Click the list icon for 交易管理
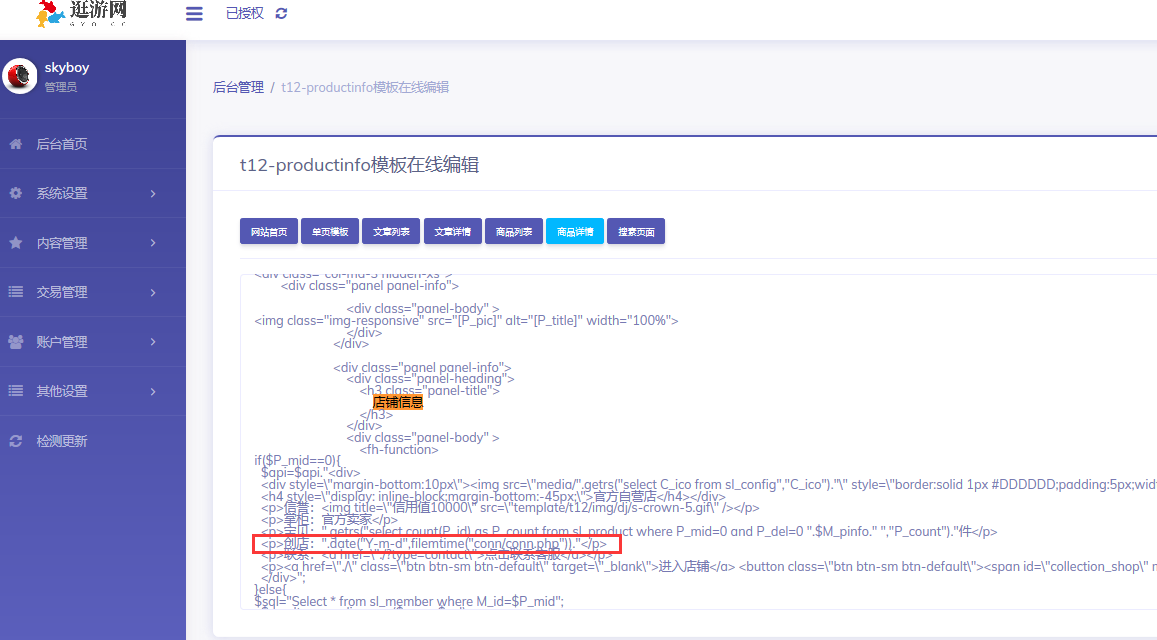 tap(16, 292)
